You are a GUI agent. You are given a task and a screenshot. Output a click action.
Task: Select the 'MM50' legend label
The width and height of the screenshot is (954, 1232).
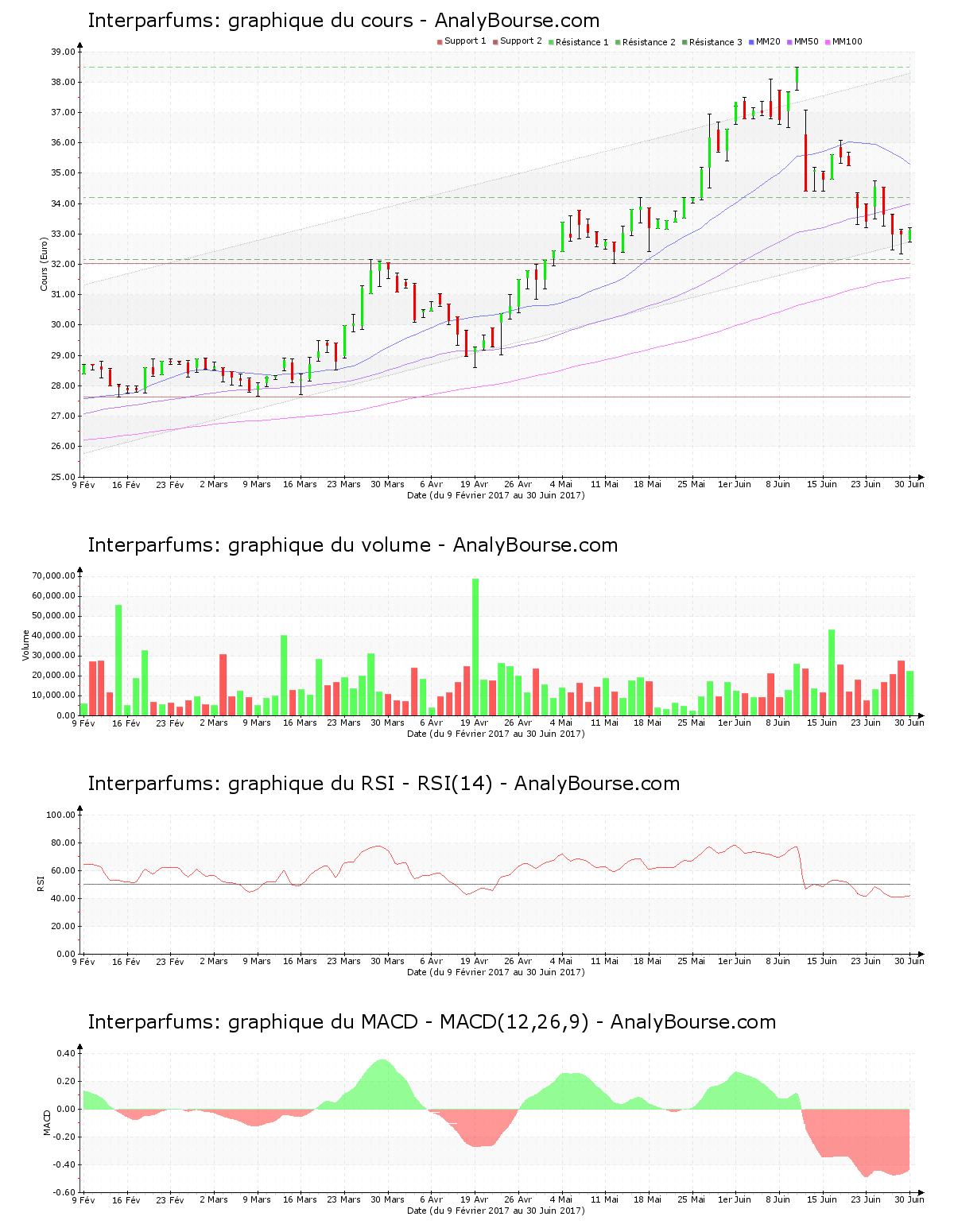[x=806, y=41]
